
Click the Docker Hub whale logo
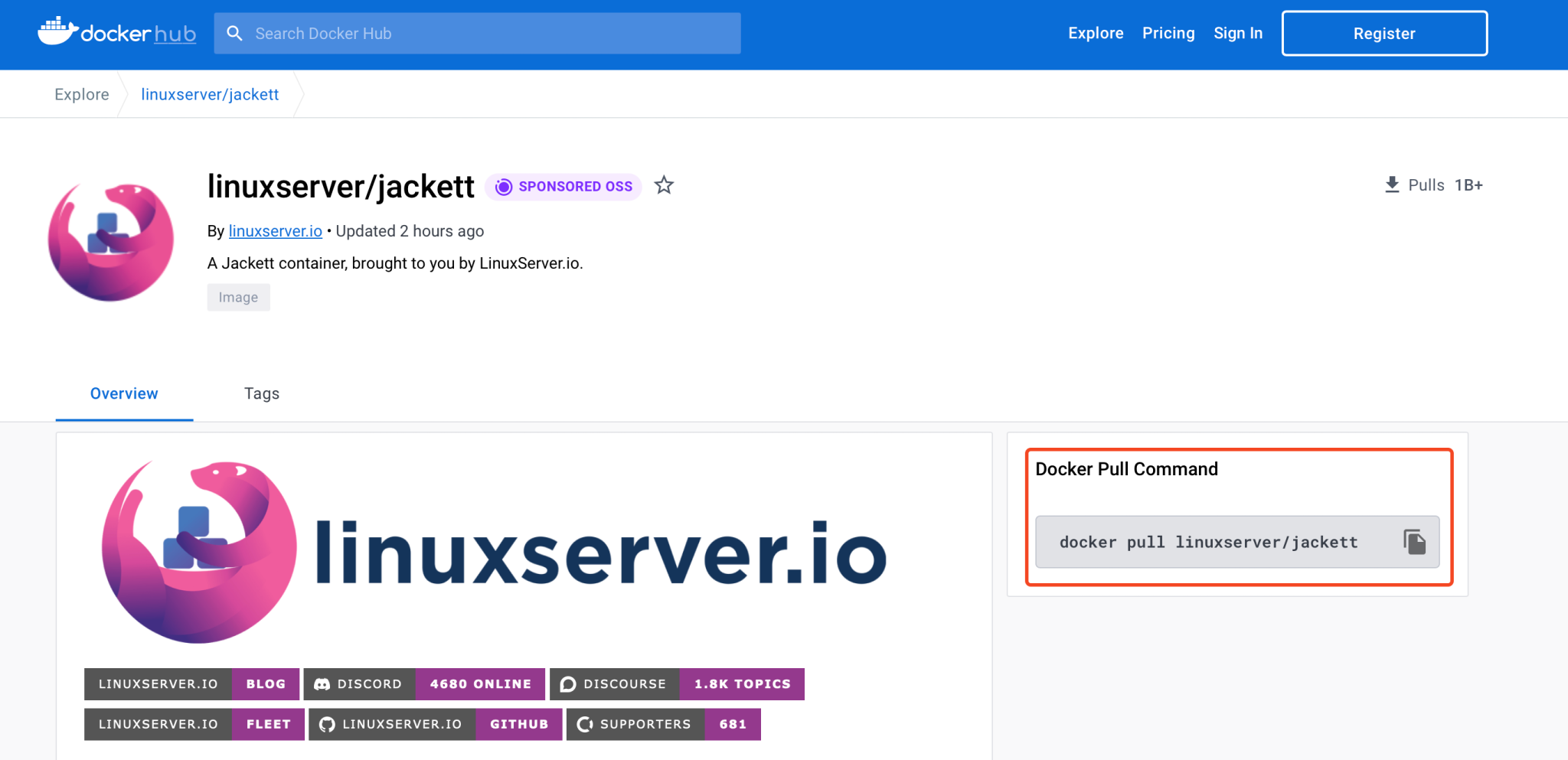click(x=117, y=33)
